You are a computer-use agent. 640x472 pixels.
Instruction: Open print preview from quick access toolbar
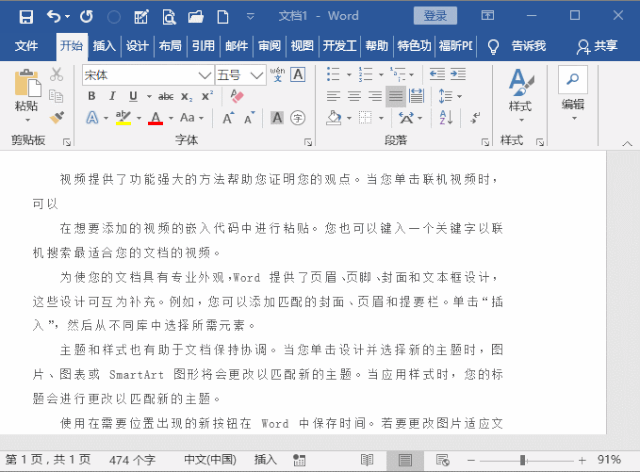point(169,17)
